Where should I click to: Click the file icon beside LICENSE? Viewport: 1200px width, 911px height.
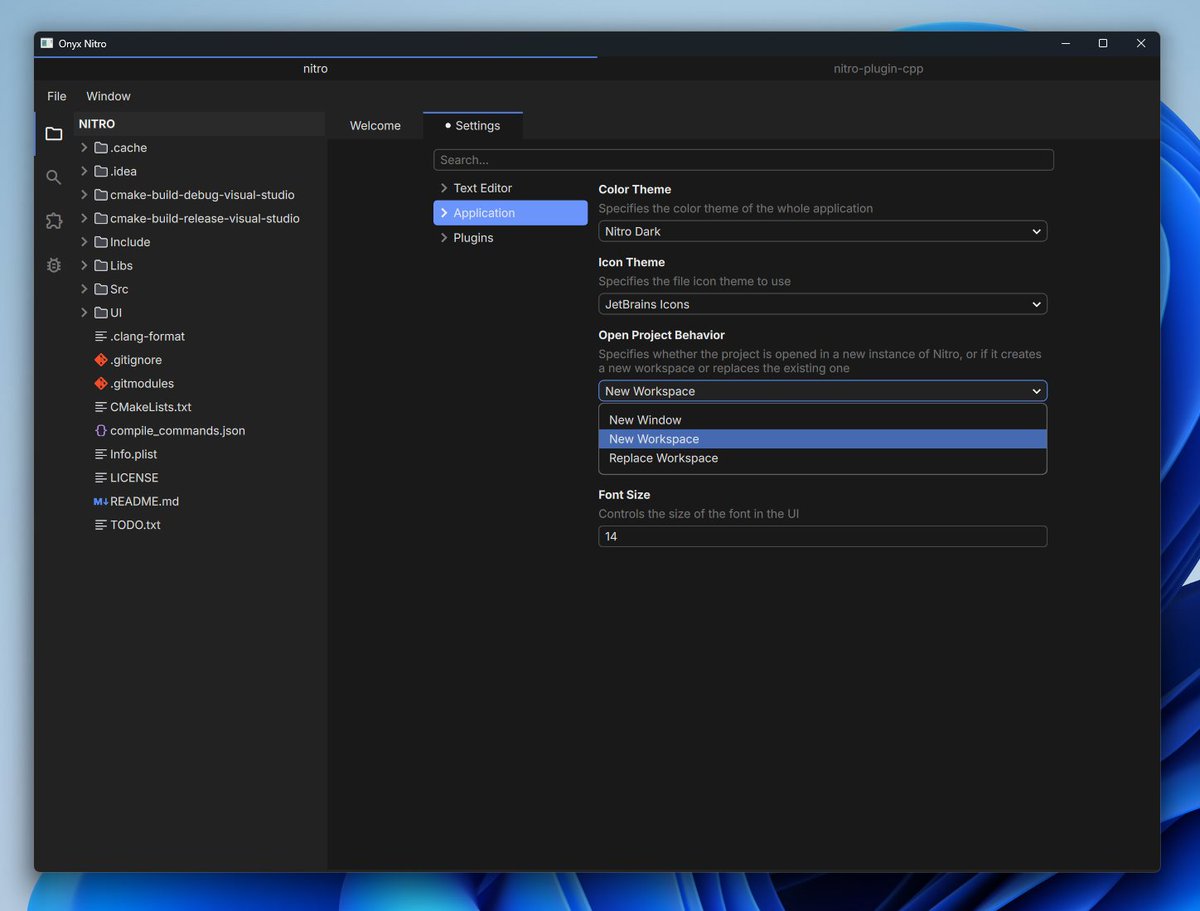coord(100,478)
